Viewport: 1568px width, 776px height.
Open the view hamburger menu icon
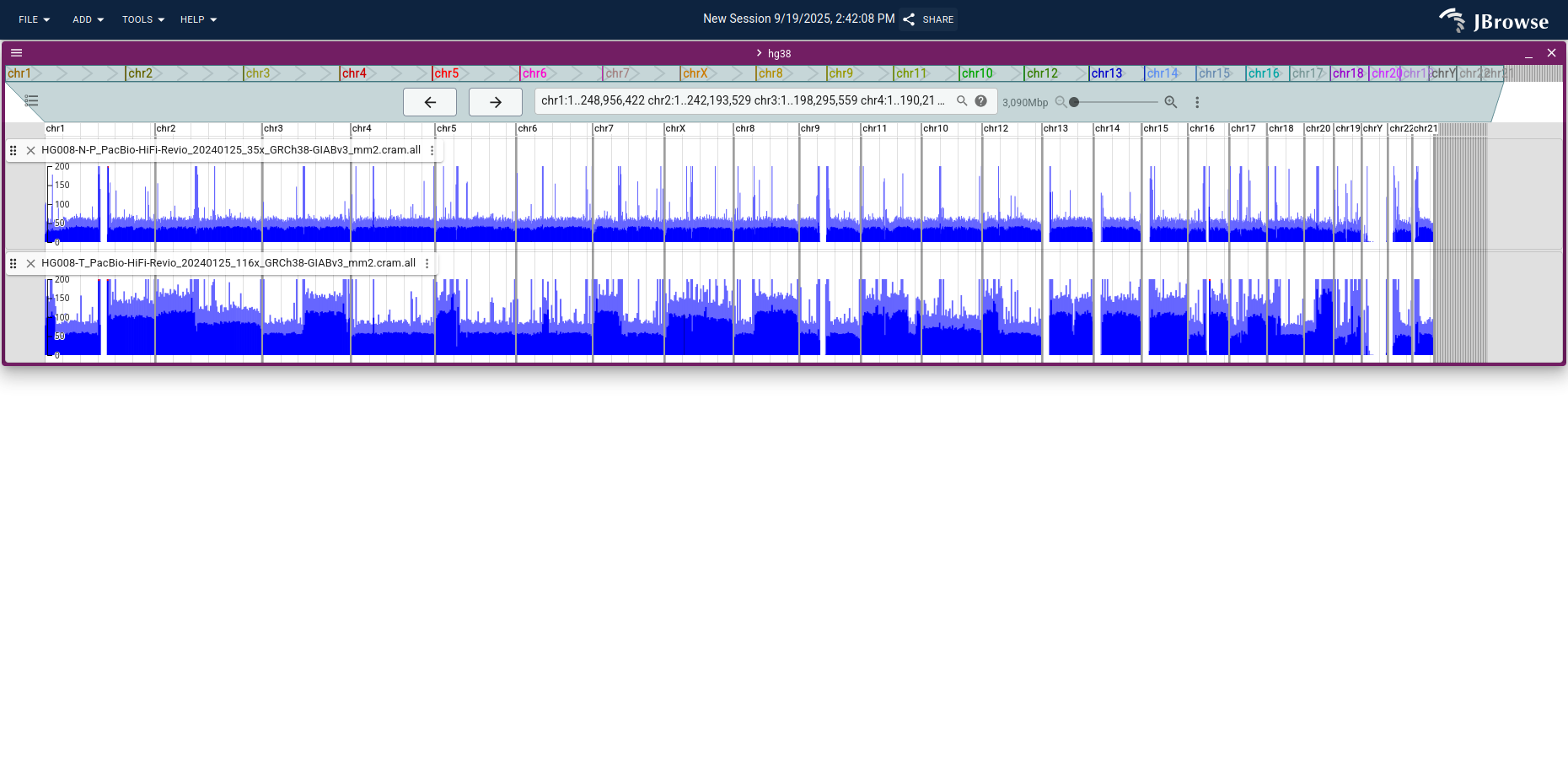[16, 52]
